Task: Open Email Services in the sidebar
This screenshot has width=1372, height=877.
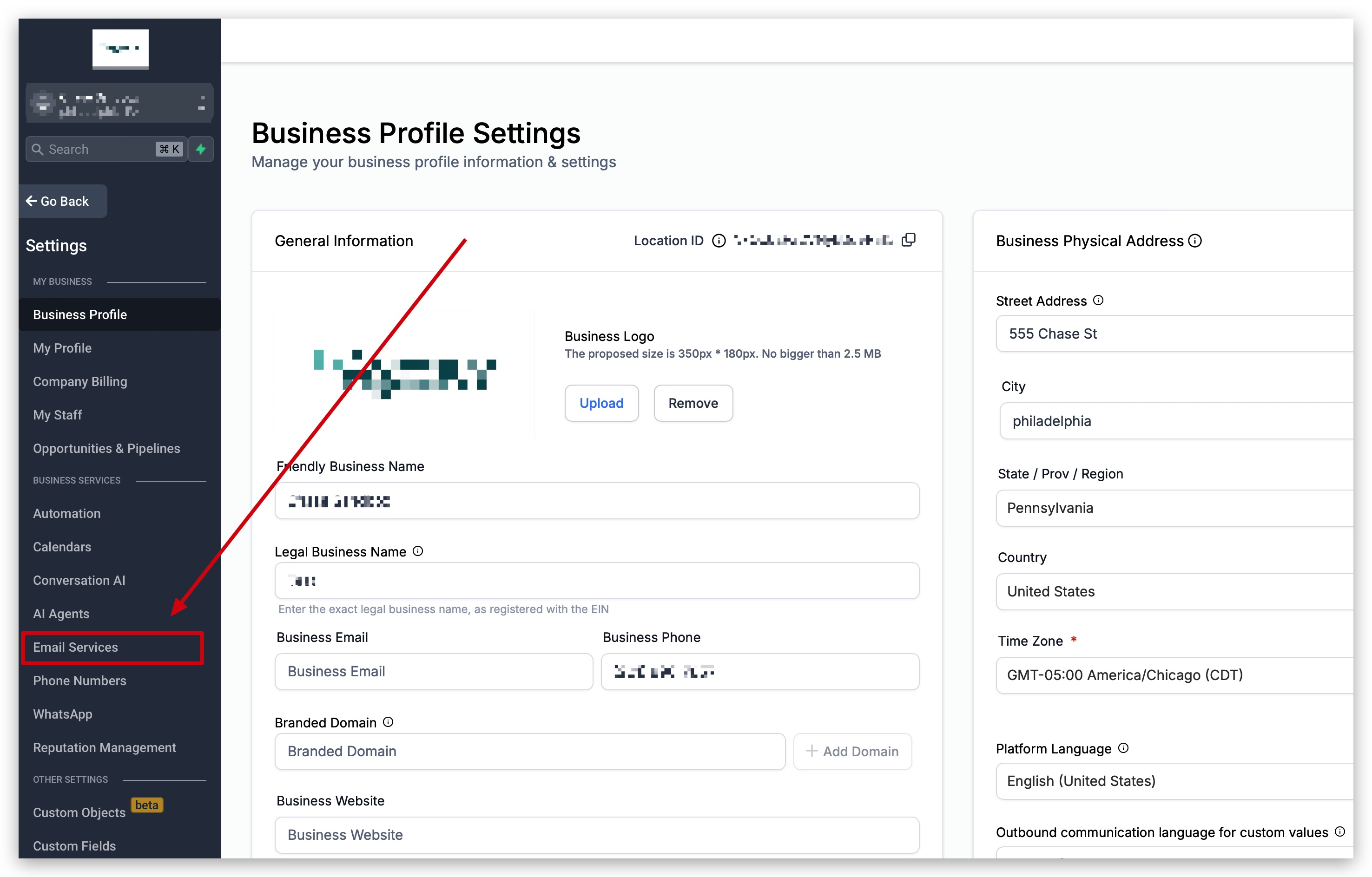Action: 76,647
